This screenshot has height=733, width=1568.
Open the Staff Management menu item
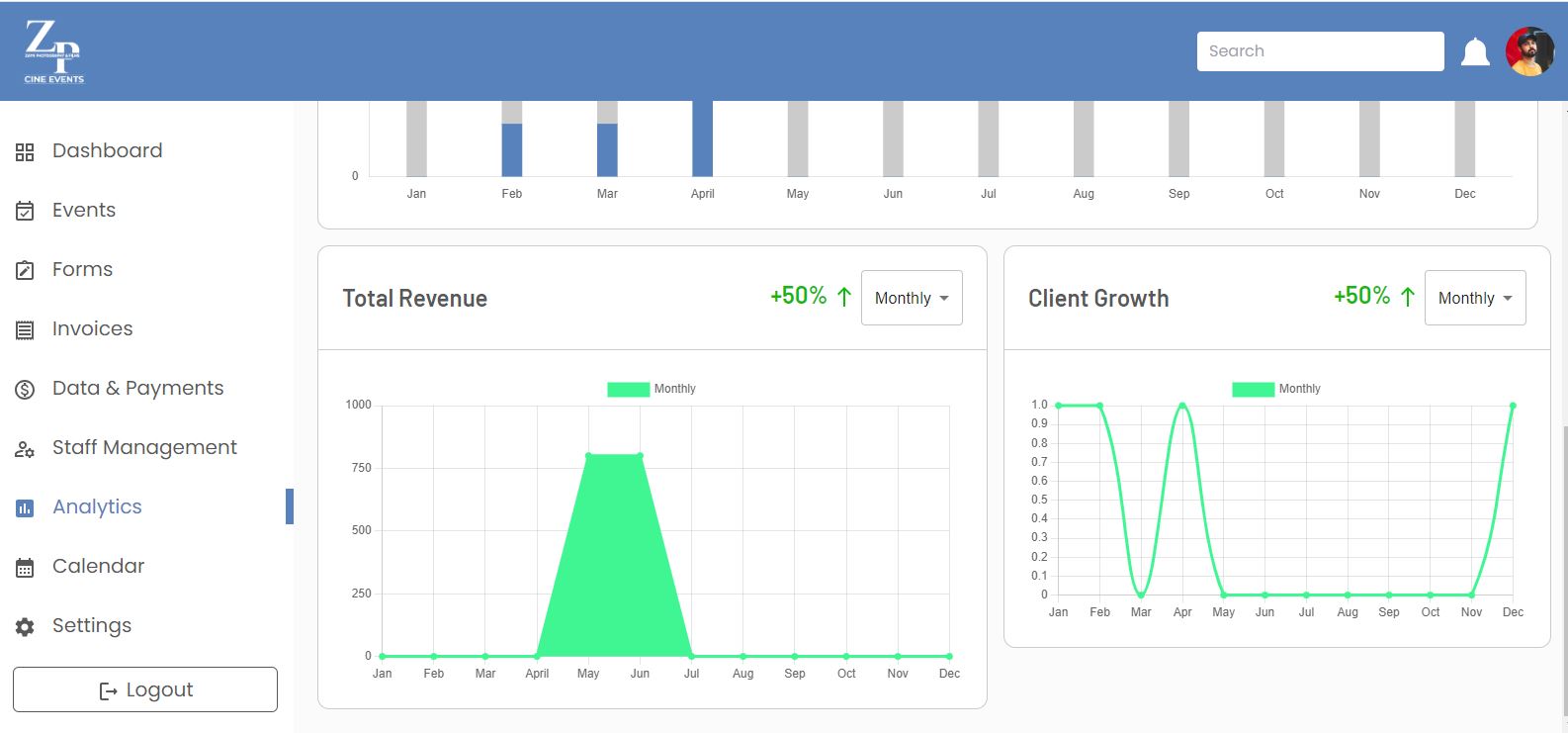[x=147, y=447]
